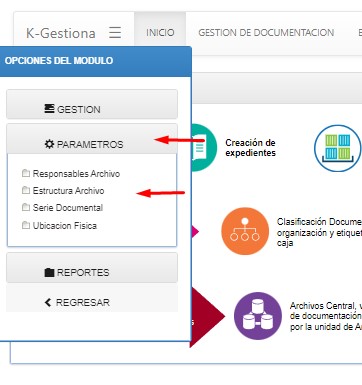
Task: Click the Archivos Central description text
Action: pyautogui.click(x=326, y=316)
